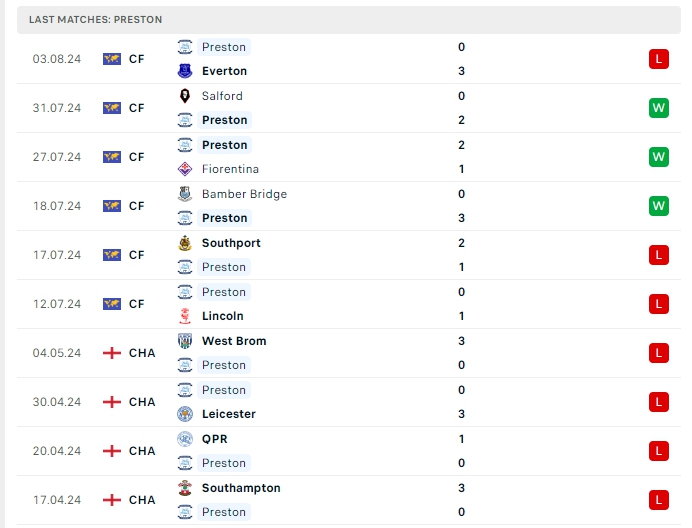Click the Fiorentina club crest icon
This screenshot has width=692, height=528.
[x=185, y=169]
